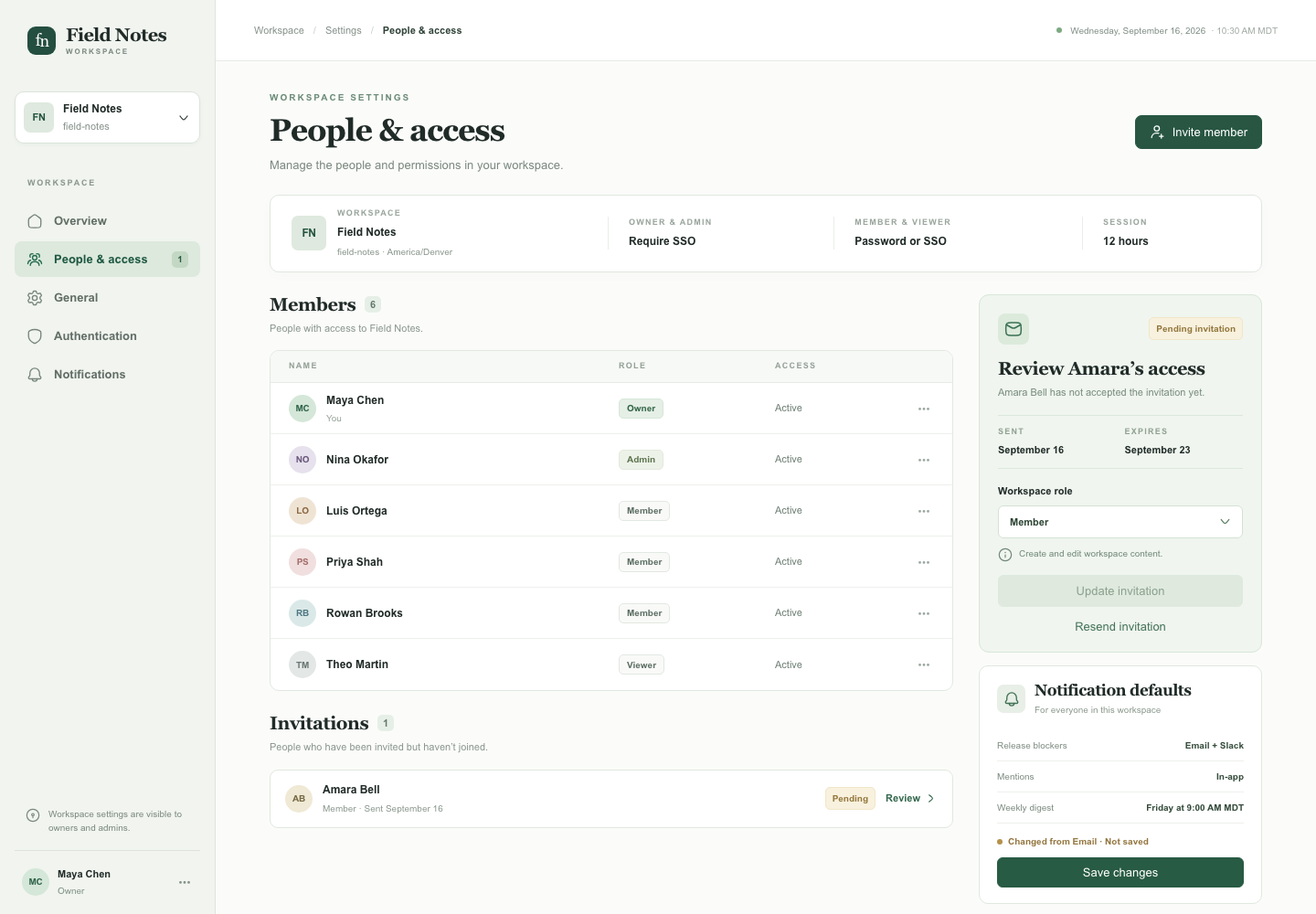The width and height of the screenshot is (1316, 914).
Task: Click the AB avatar for Amara Bell
Action: coord(299,799)
